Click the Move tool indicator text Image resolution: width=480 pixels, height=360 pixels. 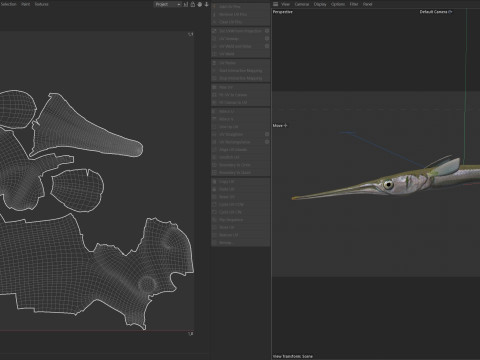[x=277, y=126]
